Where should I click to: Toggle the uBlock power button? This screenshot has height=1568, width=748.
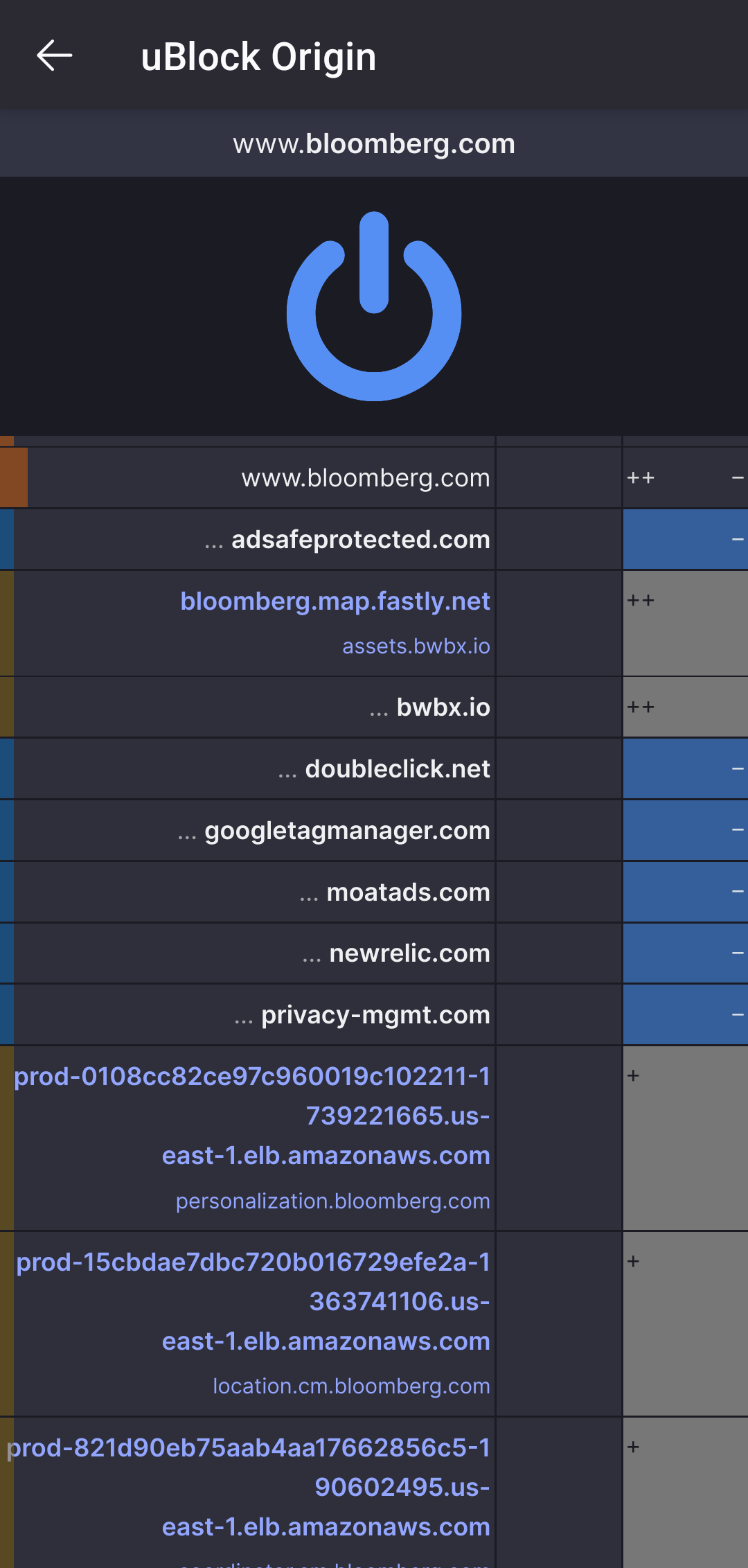(x=374, y=306)
